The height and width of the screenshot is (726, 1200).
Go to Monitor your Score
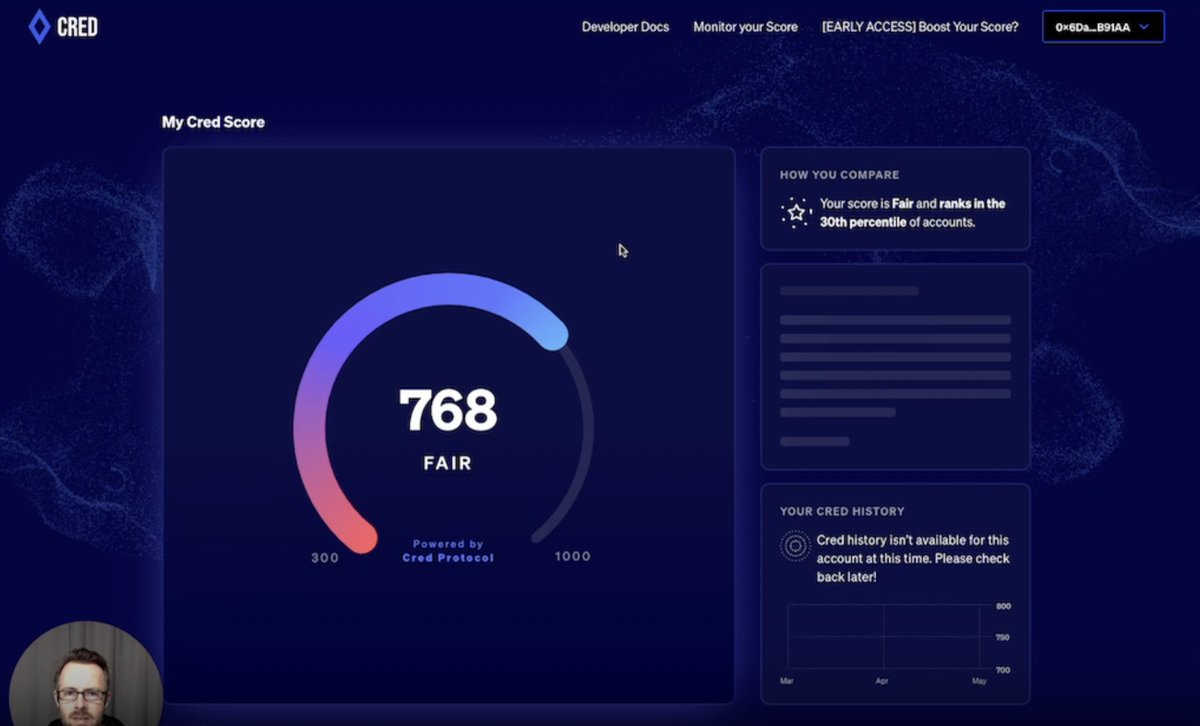pyautogui.click(x=745, y=27)
